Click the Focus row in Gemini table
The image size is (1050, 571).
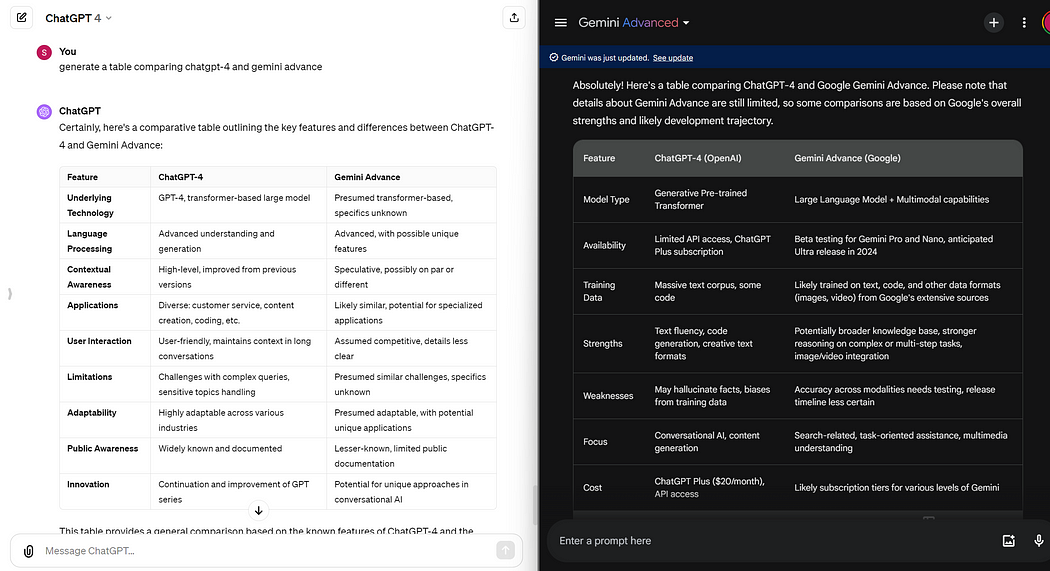798,442
